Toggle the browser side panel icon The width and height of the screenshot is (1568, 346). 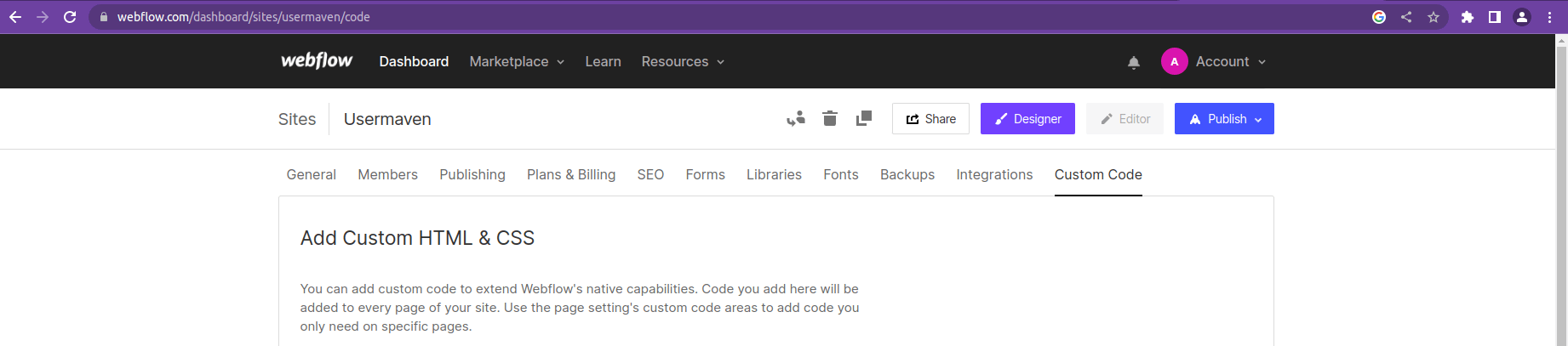pyautogui.click(x=1495, y=17)
